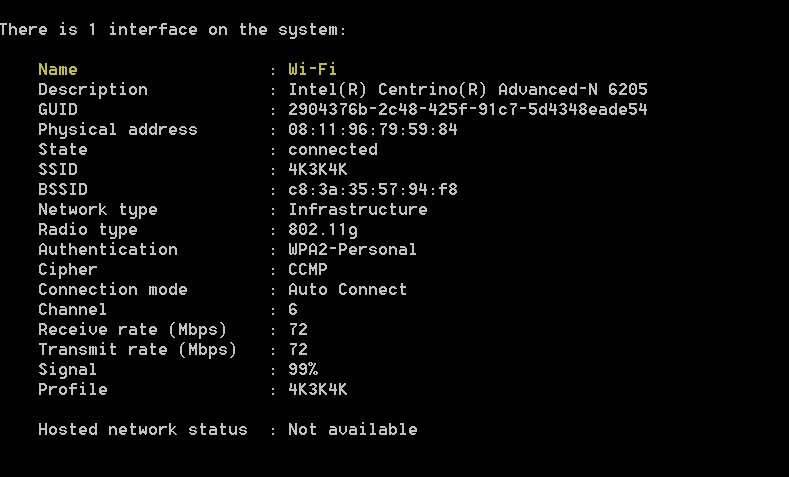Click the Profile value 4K3K4K
Viewport: 789px width, 477px height.
pyautogui.click(x=317, y=390)
